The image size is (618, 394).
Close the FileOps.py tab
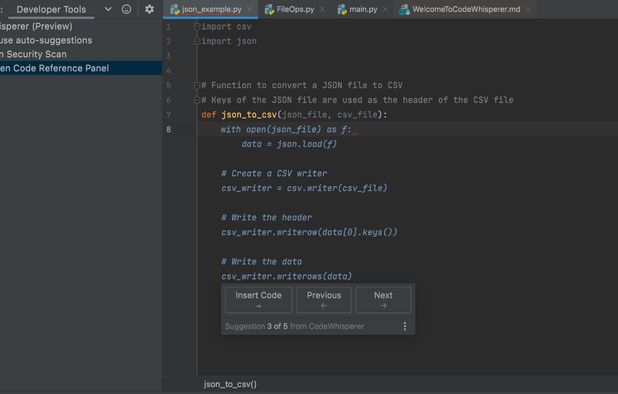pyautogui.click(x=322, y=9)
